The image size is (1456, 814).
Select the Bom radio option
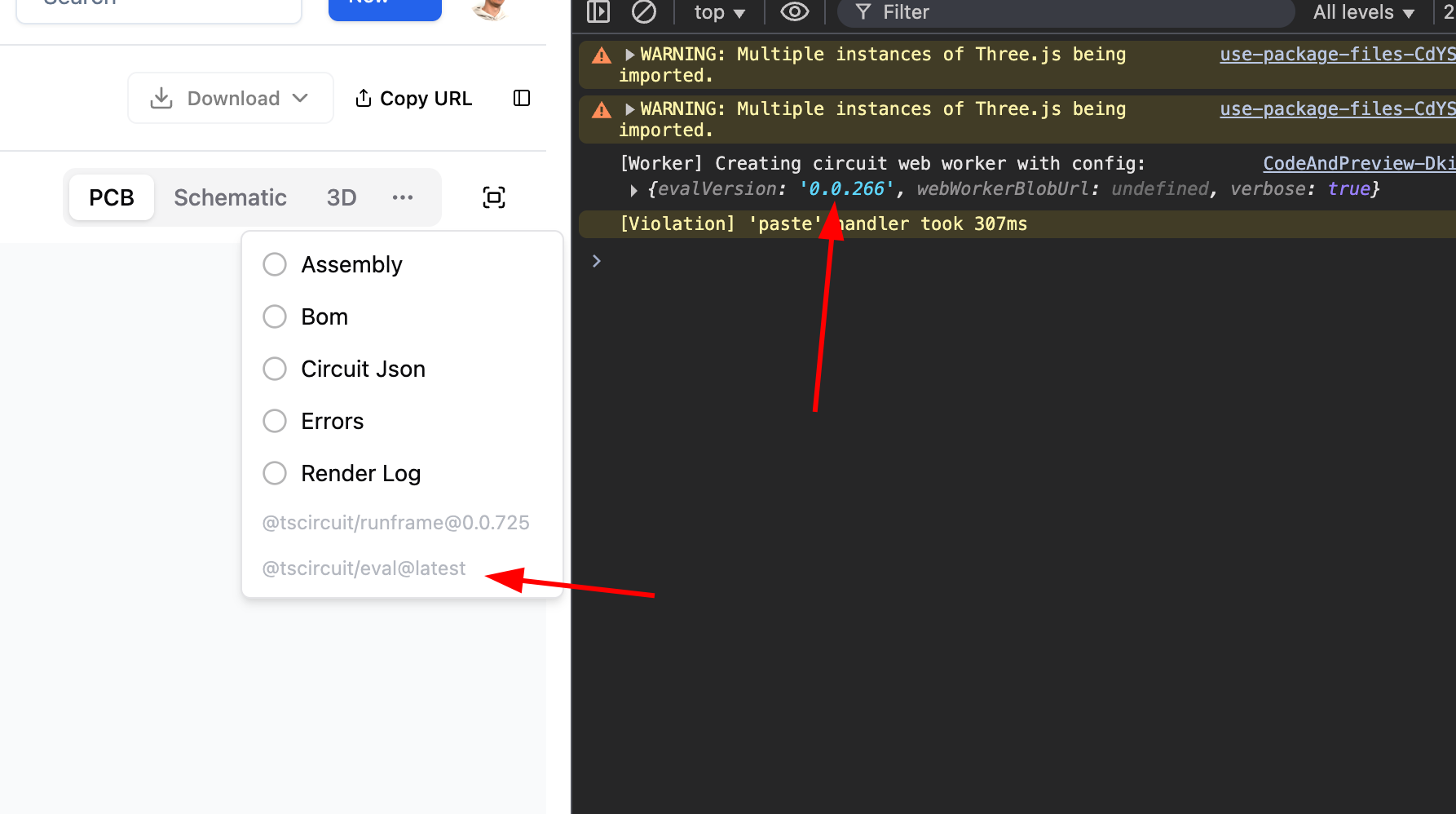[275, 316]
